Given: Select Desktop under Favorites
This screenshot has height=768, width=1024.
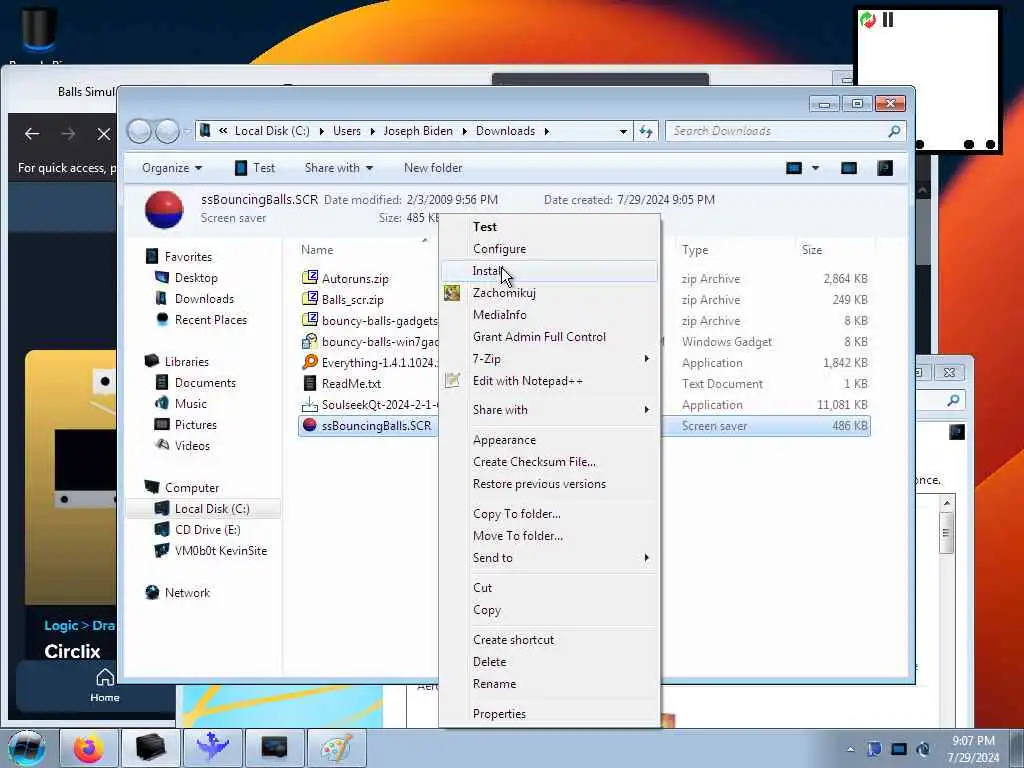Looking at the screenshot, I should coord(196,278).
